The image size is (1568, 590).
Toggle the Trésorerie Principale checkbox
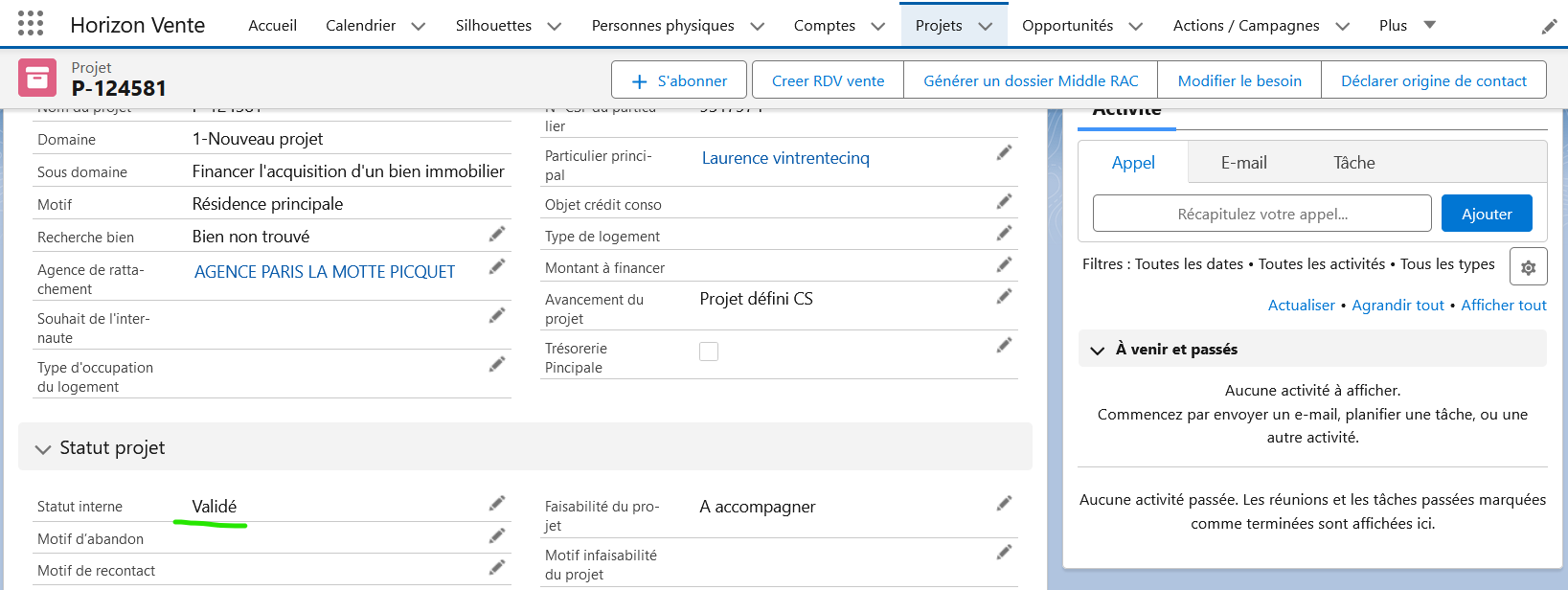[709, 352]
